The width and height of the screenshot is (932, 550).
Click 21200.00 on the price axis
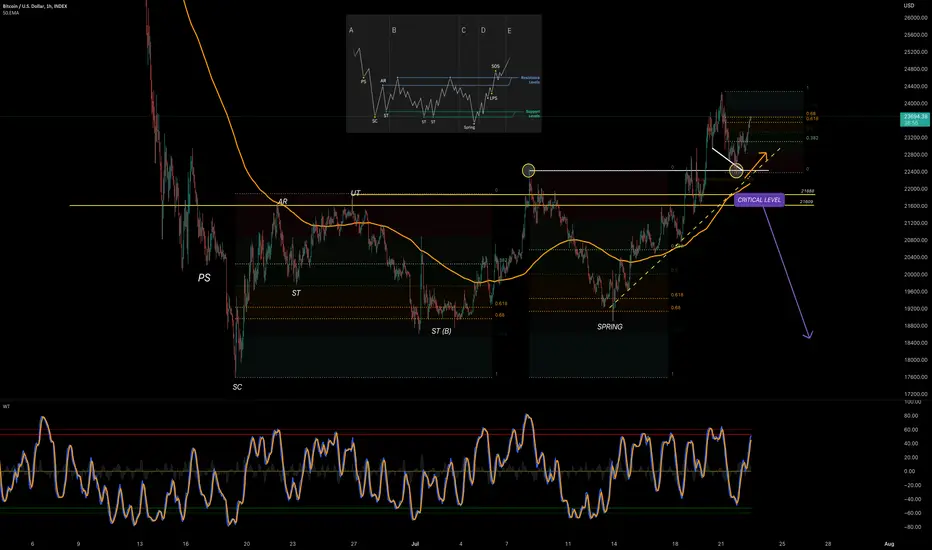coord(916,223)
